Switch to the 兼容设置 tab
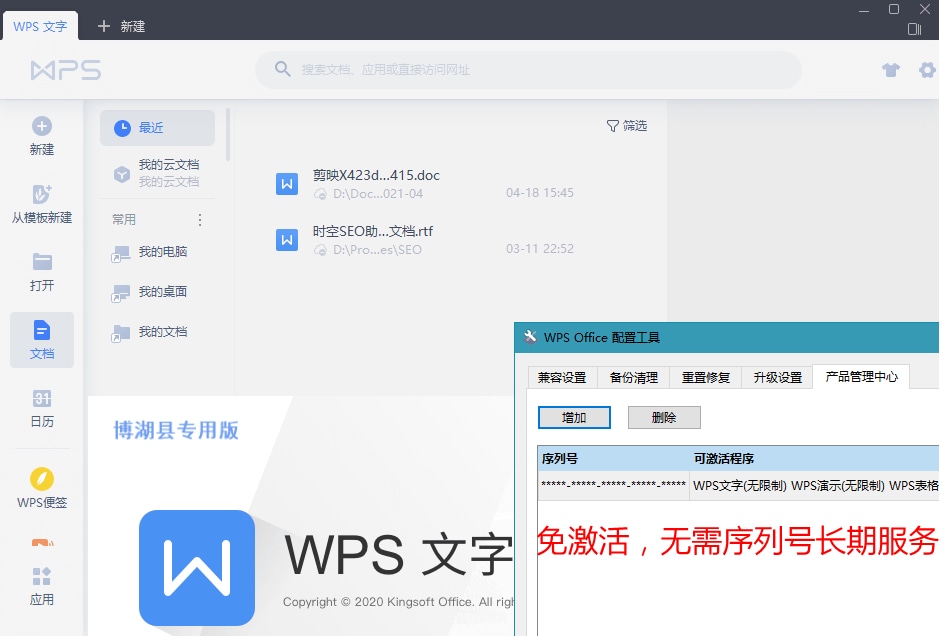 (x=562, y=378)
